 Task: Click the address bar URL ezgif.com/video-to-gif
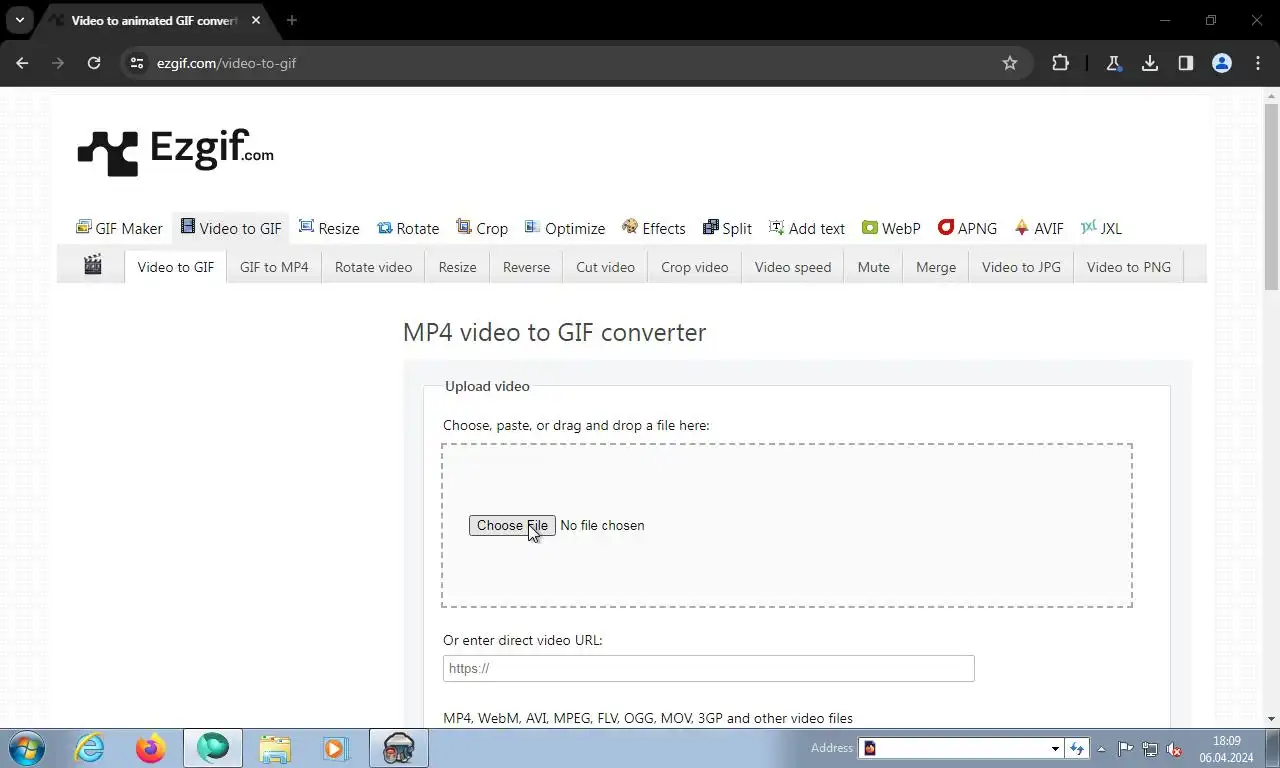point(227,63)
